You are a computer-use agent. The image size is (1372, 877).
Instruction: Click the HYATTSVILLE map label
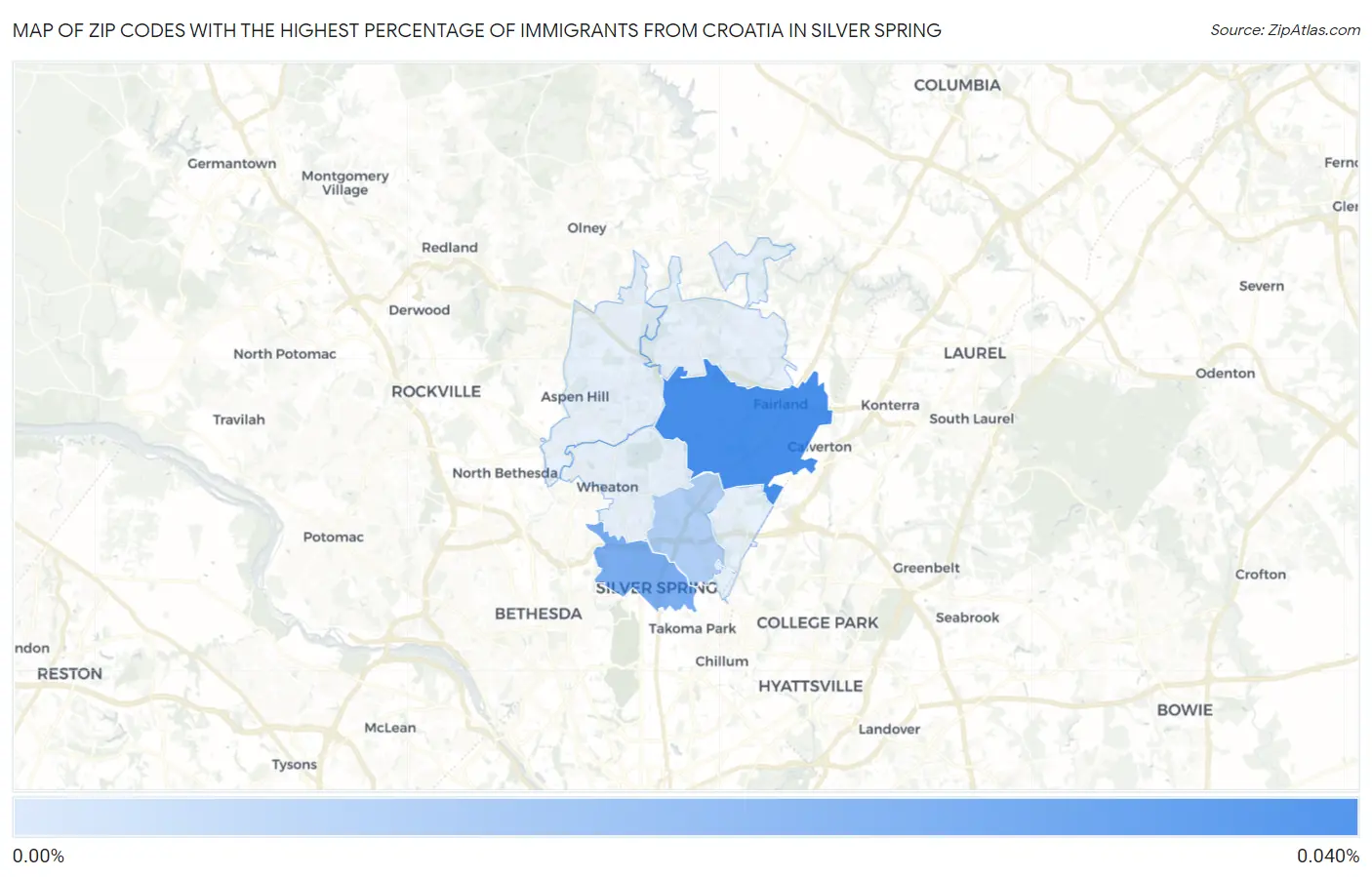[x=811, y=686]
